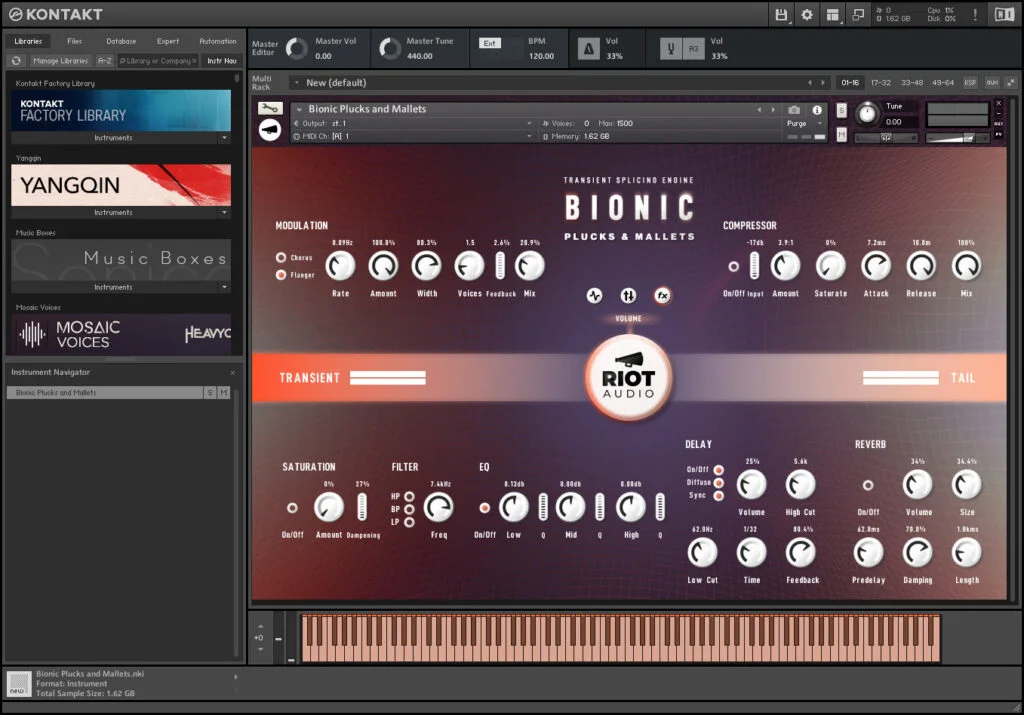The image size is (1024, 715).
Task: Expand the Yangqin Instruments dropdown arrow
Action: [x=224, y=212]
